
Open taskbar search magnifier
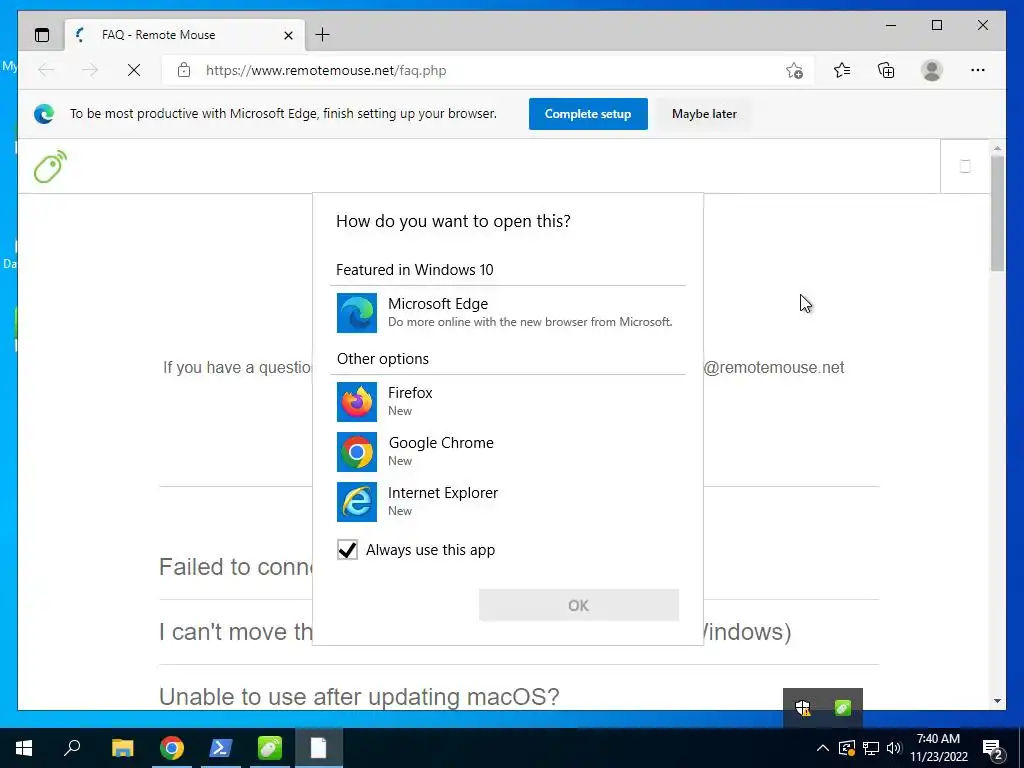coord(72,748)
